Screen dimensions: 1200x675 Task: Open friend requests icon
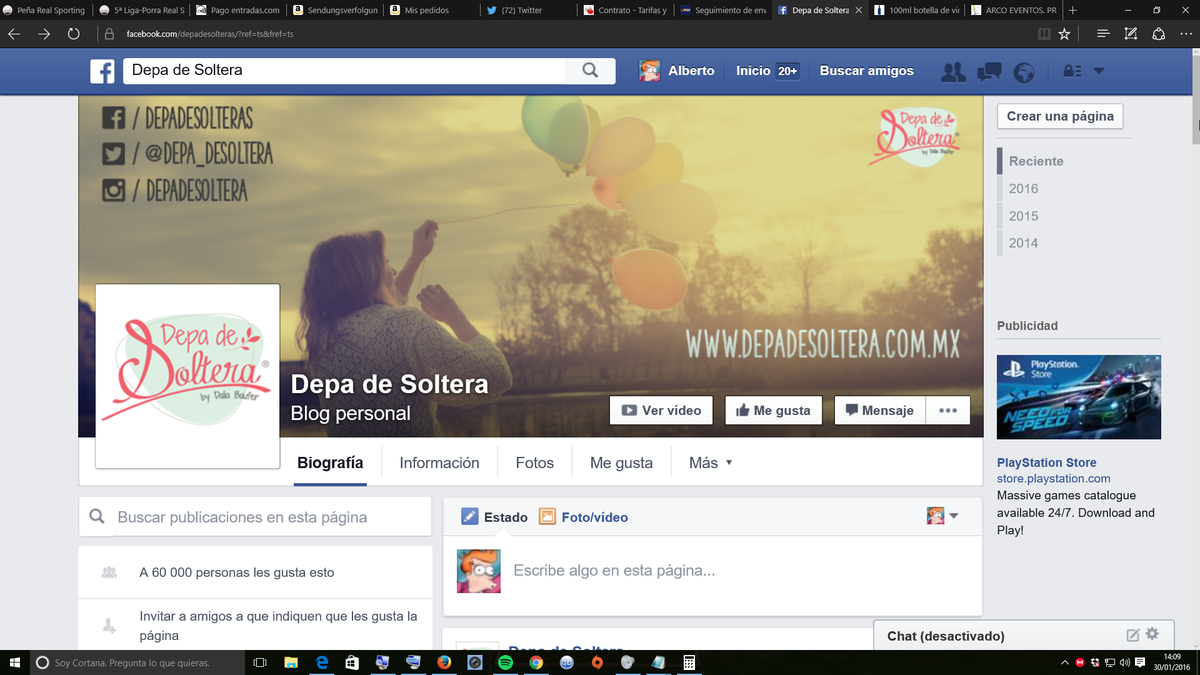953,71
